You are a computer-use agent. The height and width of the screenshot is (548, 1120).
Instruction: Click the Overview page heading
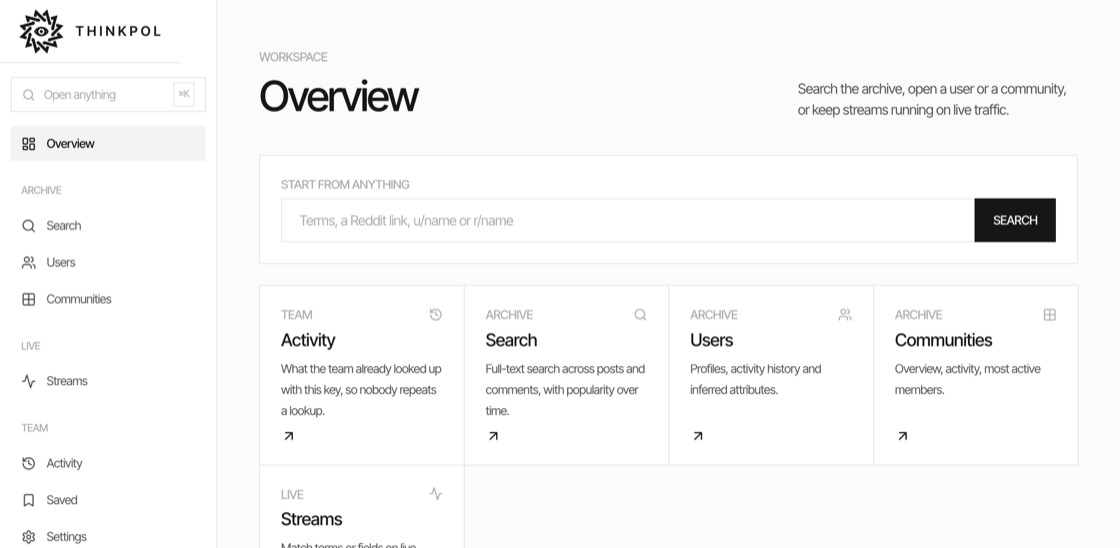click(339, 96)
